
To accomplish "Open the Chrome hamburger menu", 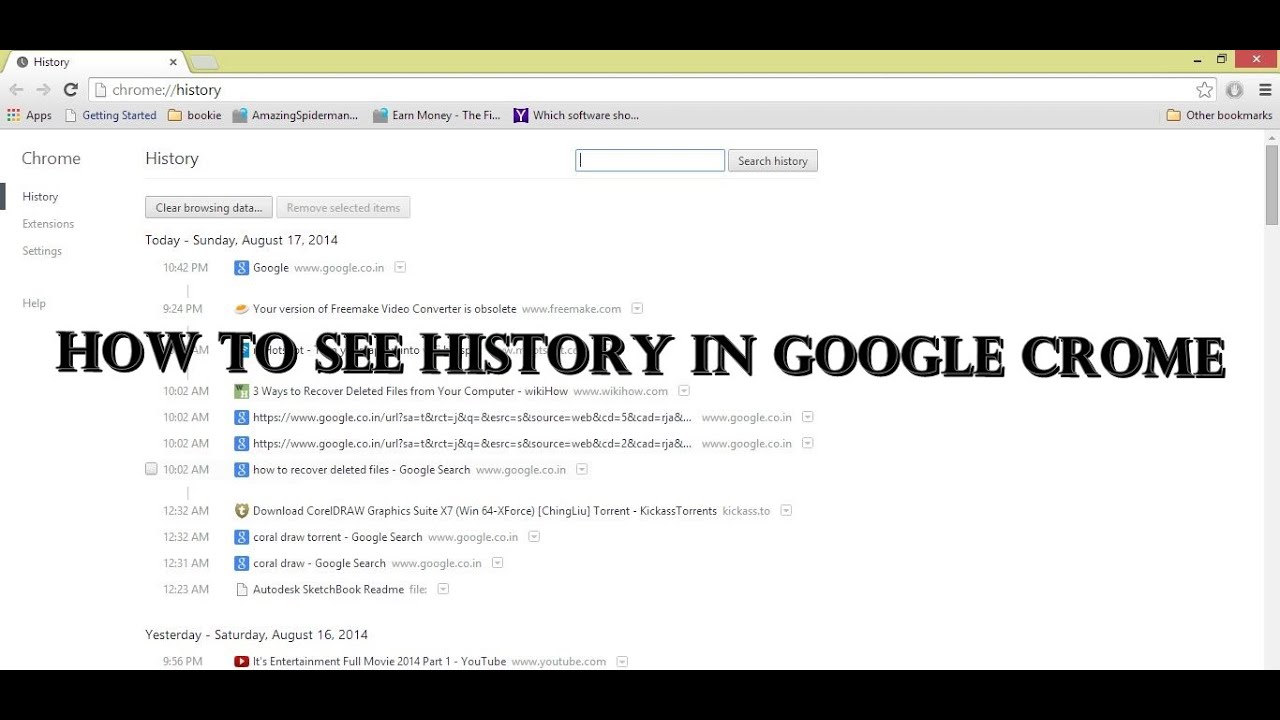I will (1265, 90).
